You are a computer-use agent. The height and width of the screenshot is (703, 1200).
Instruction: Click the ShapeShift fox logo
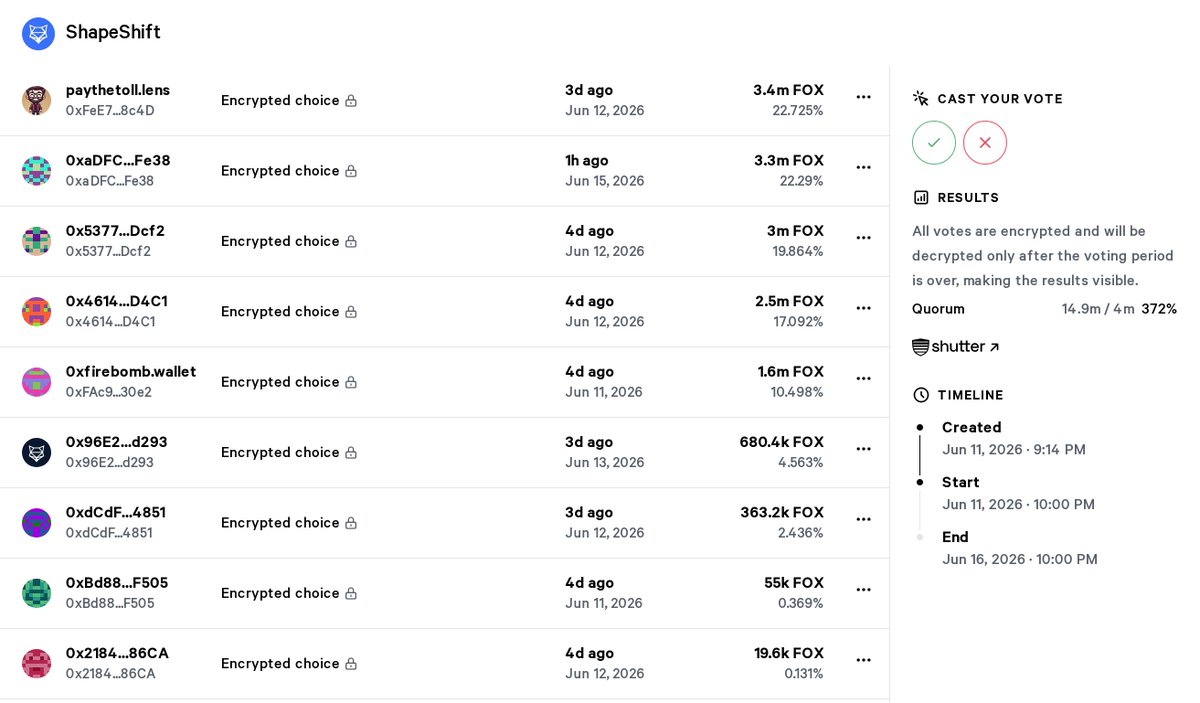38,33
